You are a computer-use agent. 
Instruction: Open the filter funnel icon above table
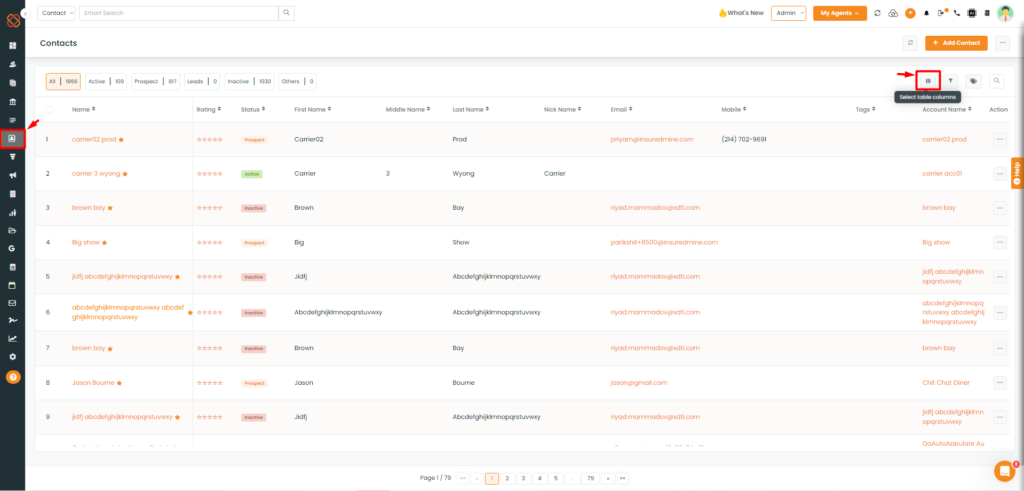[x=951, y=81]
